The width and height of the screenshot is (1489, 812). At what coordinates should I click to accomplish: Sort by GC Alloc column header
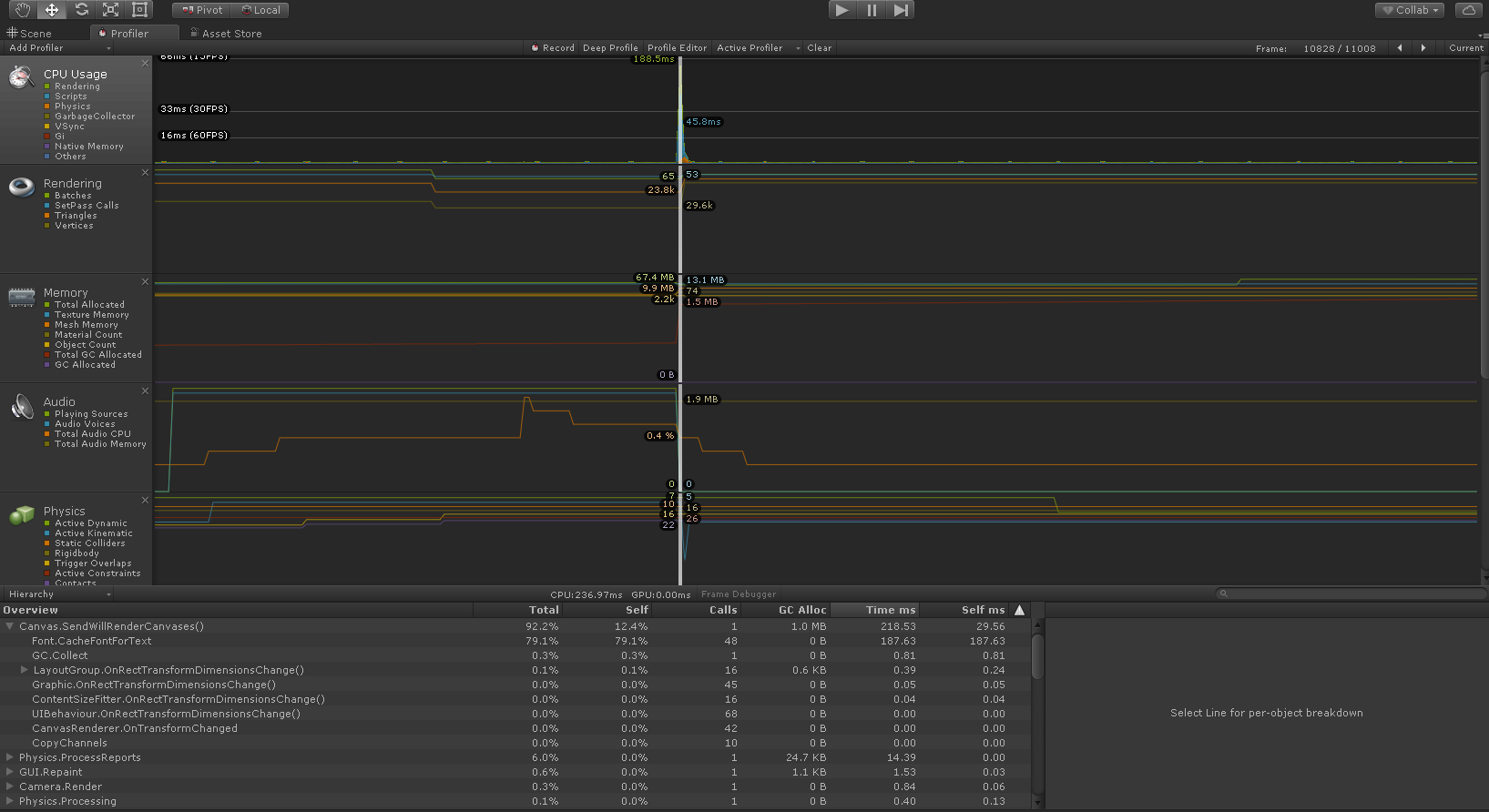(x=785, y=610)
